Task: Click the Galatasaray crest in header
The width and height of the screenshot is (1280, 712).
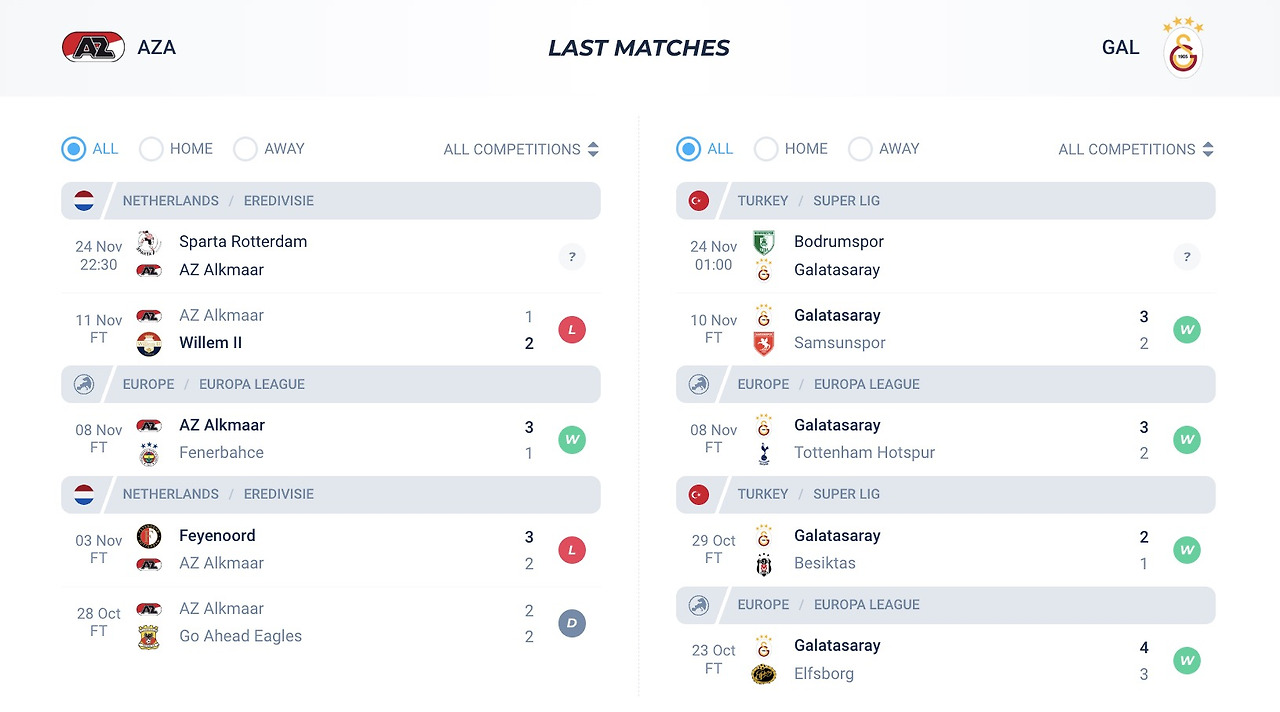Action: point(1183,47)
